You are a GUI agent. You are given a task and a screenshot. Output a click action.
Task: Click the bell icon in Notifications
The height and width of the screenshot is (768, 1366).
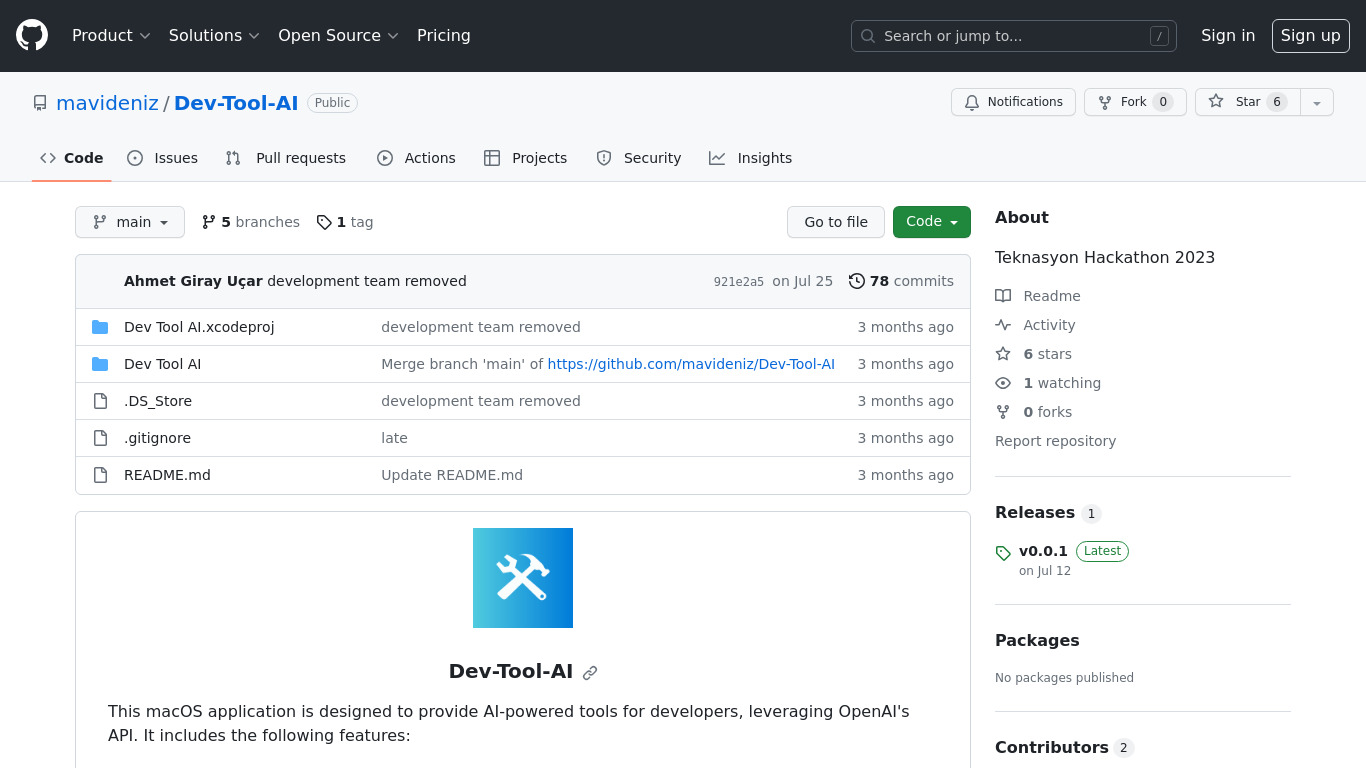coord(972,102)
